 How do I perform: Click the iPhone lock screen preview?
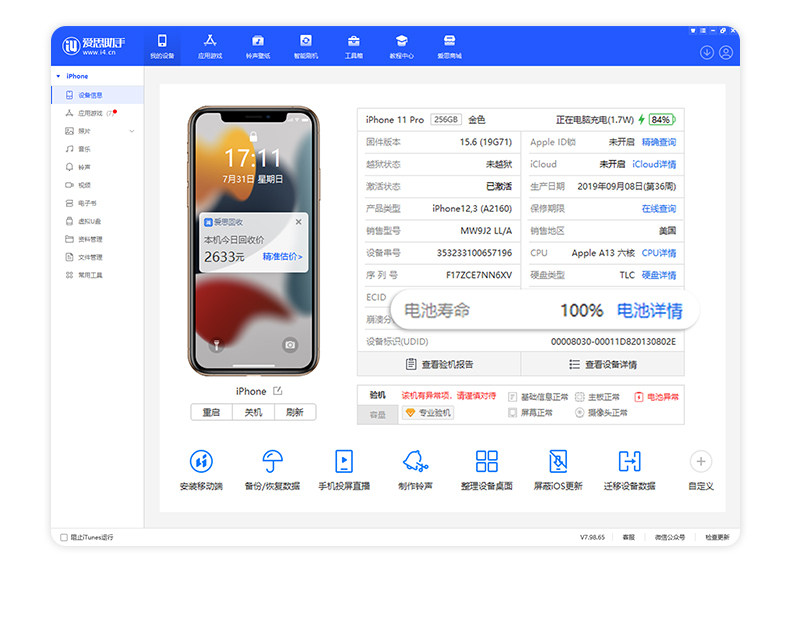point(253,241)
